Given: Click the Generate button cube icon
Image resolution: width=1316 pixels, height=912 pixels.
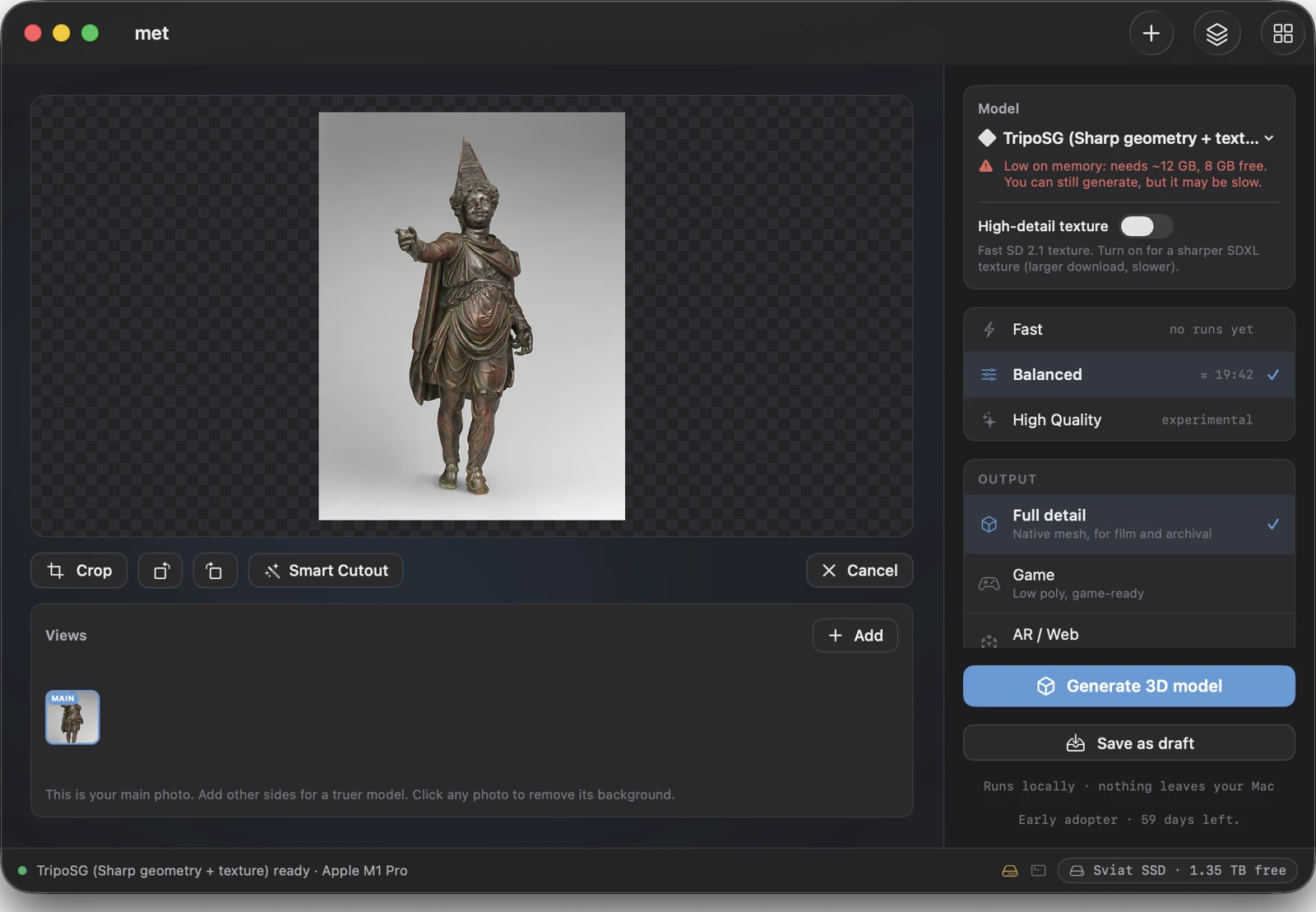Looking at the screenshot, I should click(1045, 686).
